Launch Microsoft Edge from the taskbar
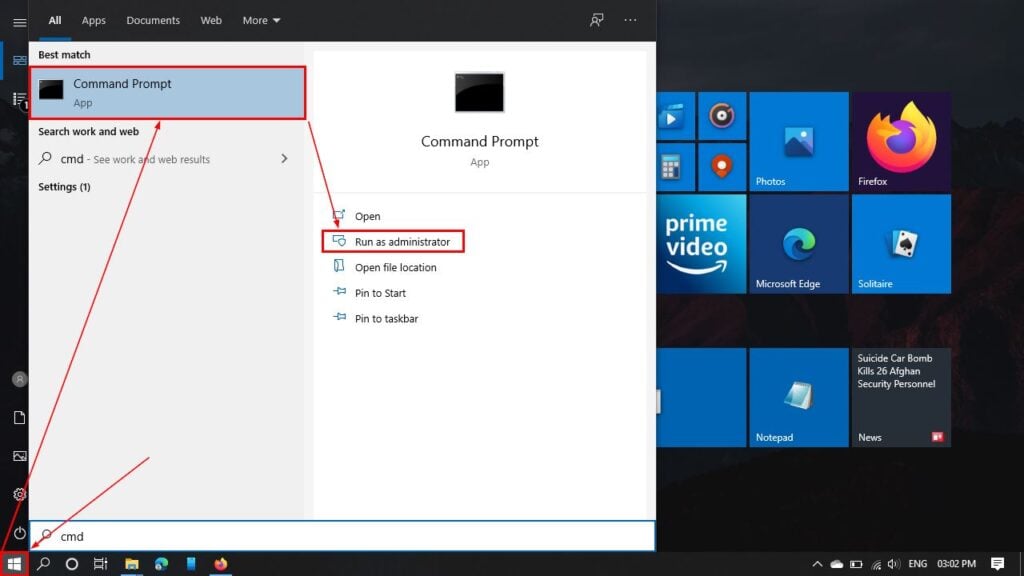This screenshot has width=1024, height=576. (x=161, y=564)
